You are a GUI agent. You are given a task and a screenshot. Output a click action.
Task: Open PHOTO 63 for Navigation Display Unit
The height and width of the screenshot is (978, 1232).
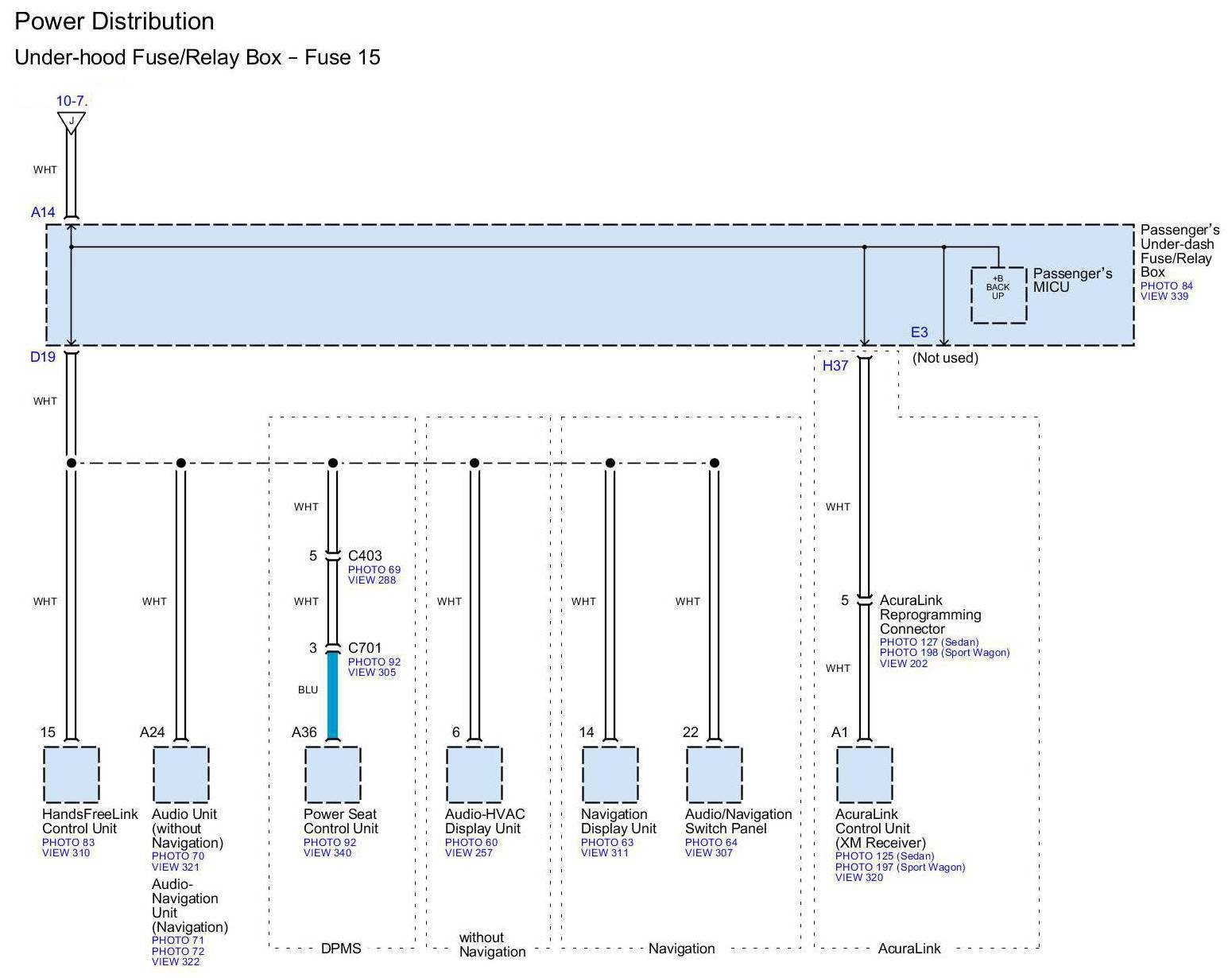[x=606, y=843]
